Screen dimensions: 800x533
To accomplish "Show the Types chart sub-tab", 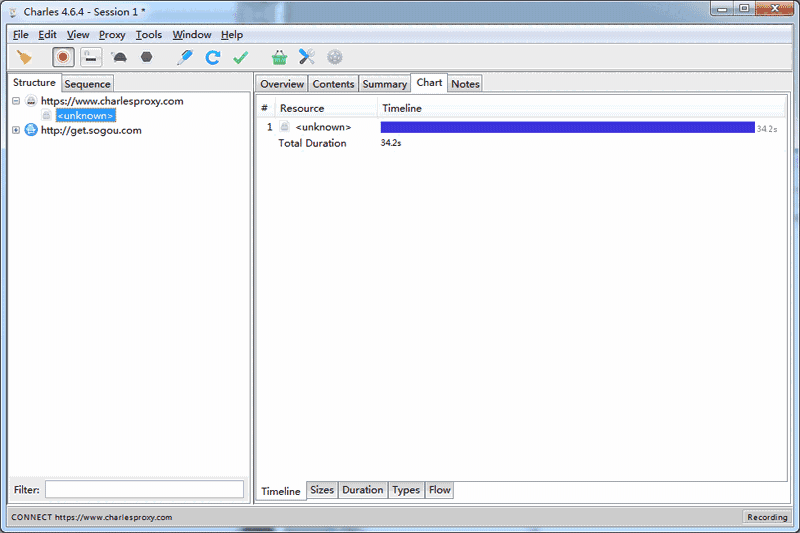I will tap(406, 490).
